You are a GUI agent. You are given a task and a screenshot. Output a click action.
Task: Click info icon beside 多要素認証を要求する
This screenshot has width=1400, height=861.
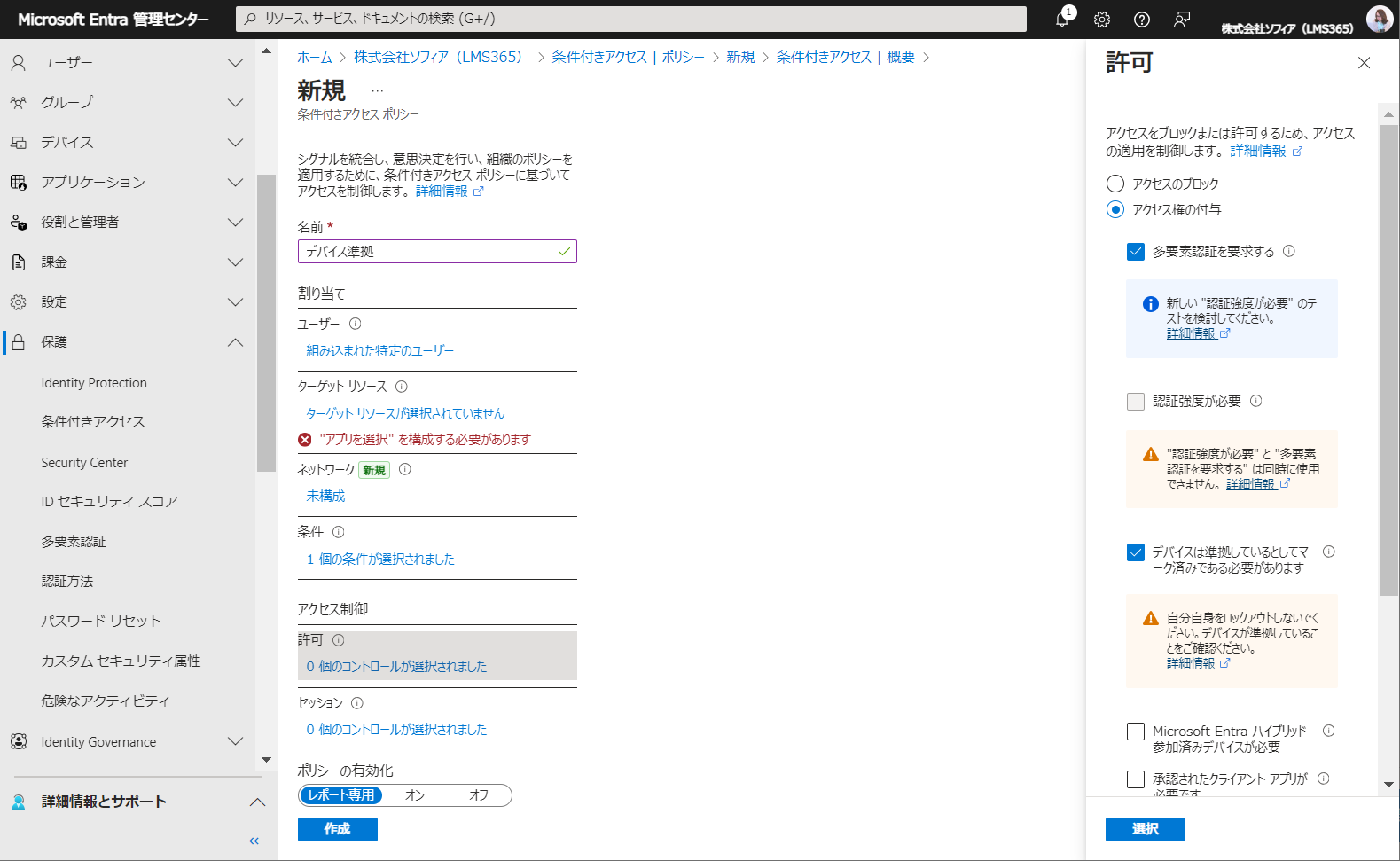[x=1289, y=251]
